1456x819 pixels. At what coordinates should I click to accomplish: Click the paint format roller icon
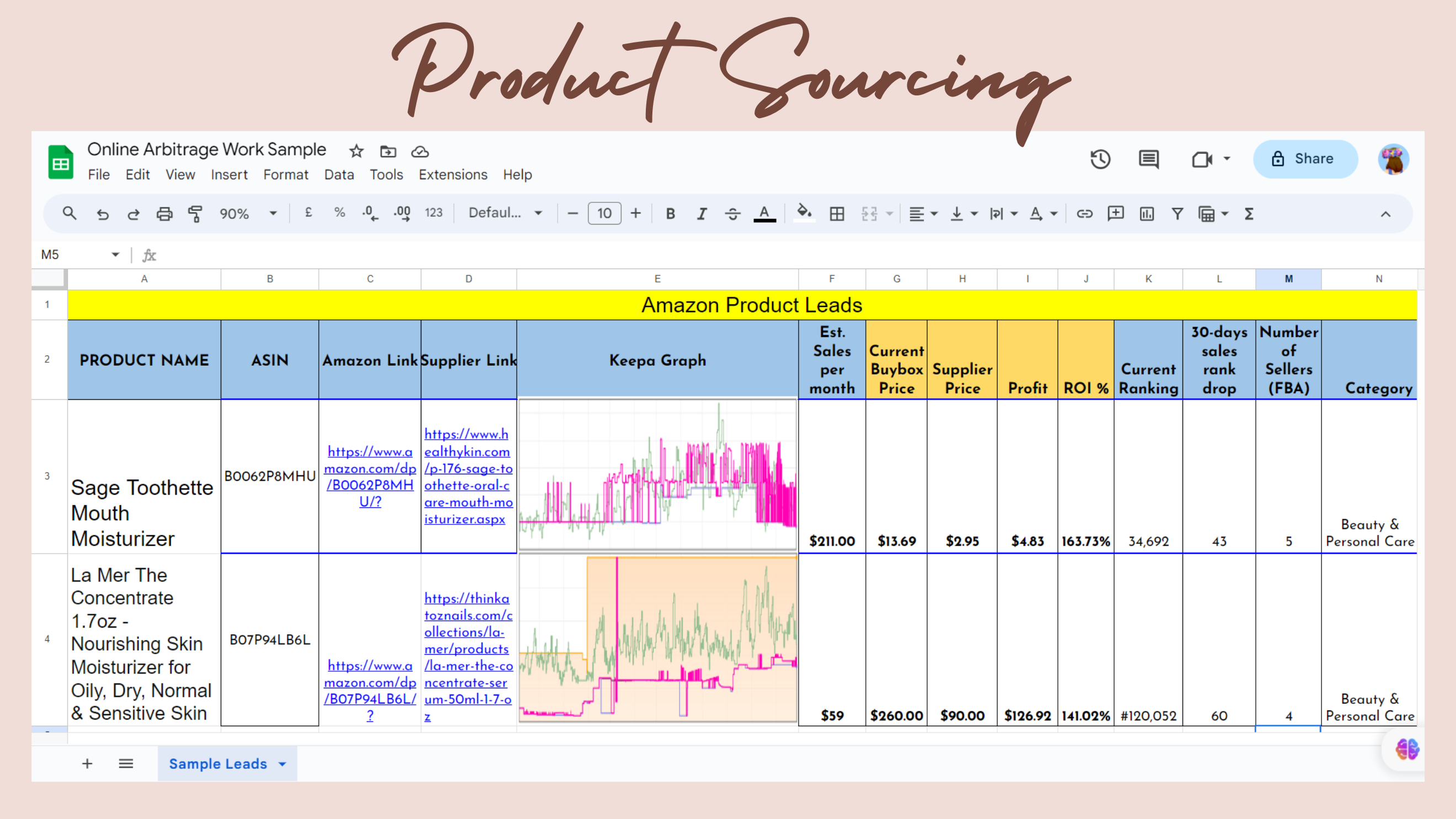click(195, 213)
